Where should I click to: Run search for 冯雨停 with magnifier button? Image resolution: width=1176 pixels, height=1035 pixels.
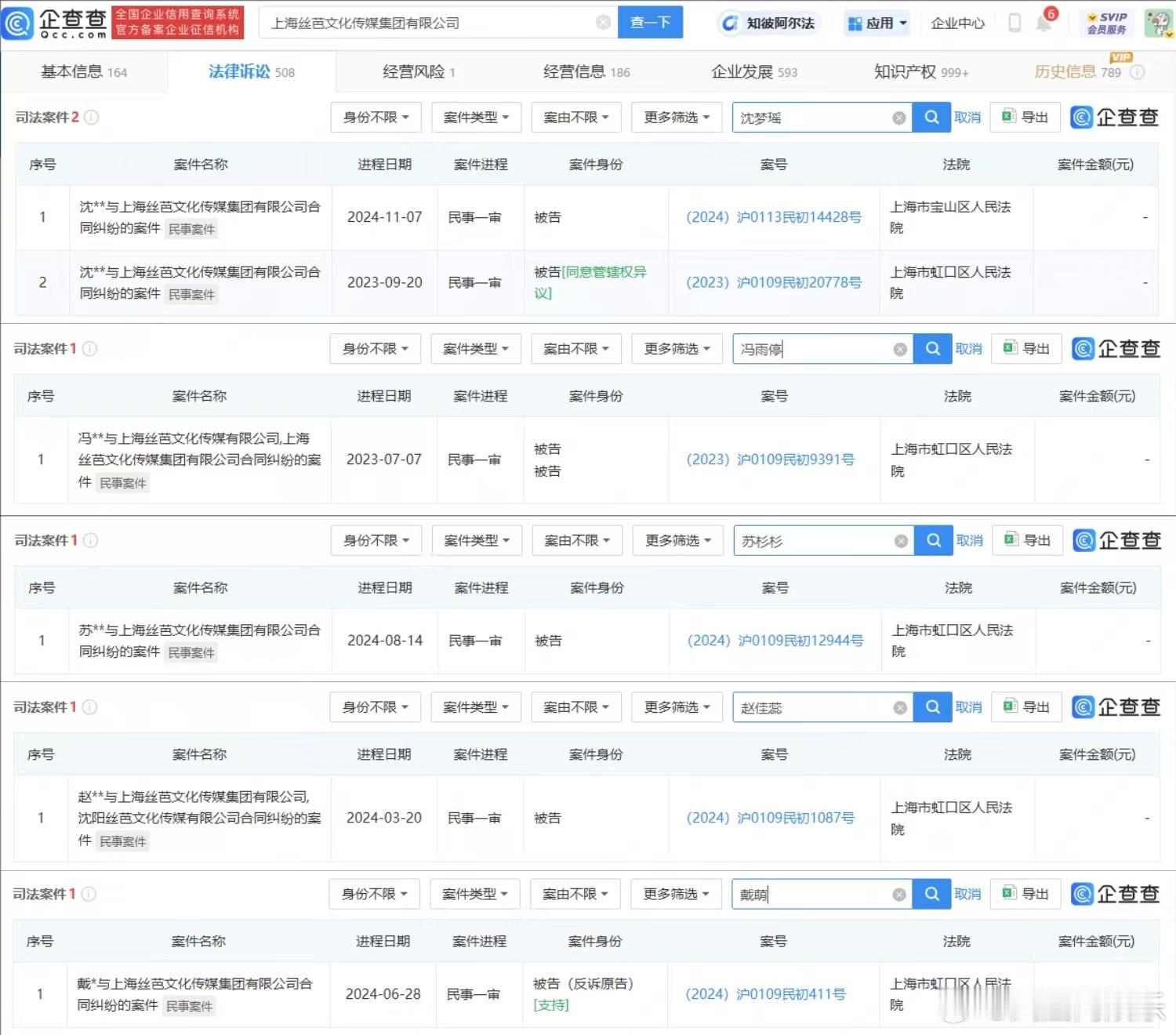pos(932,349)
